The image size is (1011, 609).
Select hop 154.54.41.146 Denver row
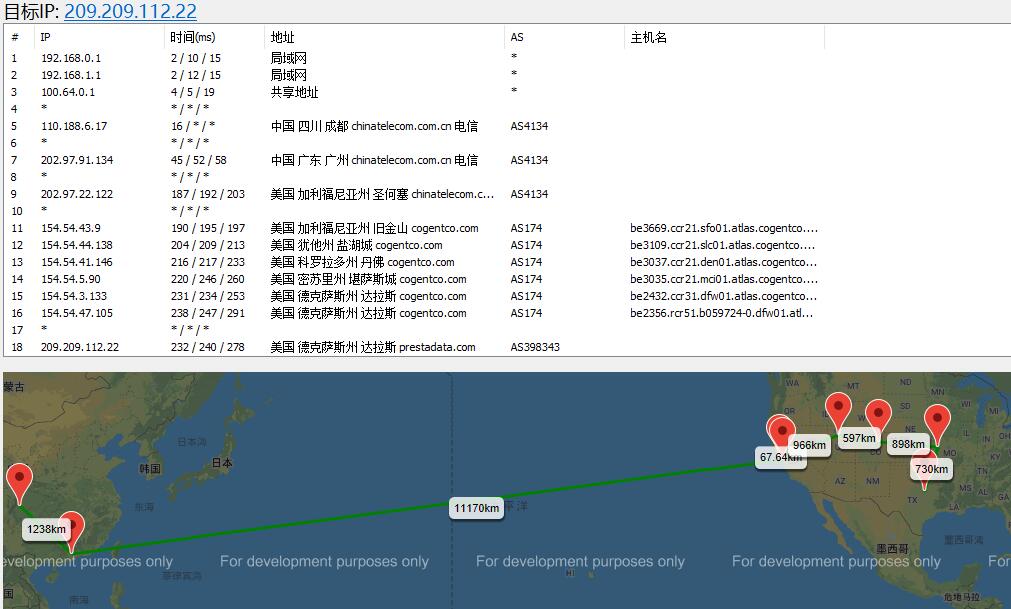415,262
